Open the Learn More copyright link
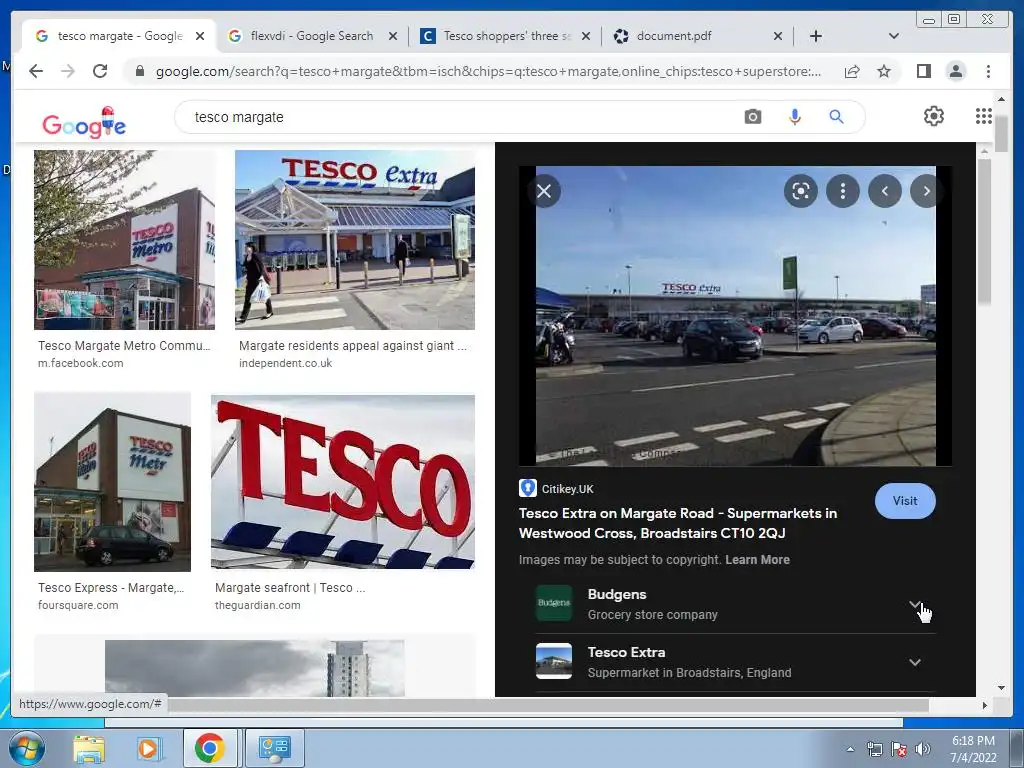Image resolution: width=1024 pixels, height=768 pixels. 757,560
